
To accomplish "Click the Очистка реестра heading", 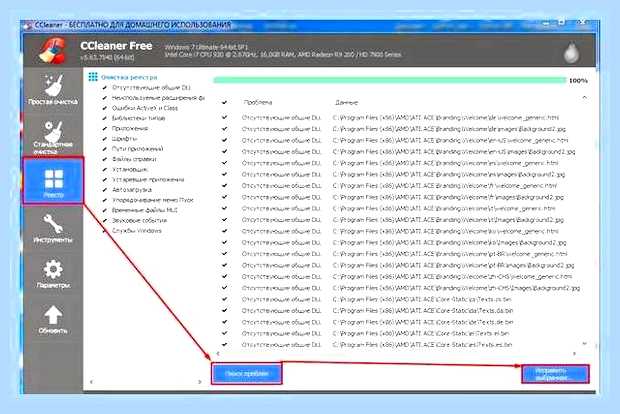I will tap(129, 77).
